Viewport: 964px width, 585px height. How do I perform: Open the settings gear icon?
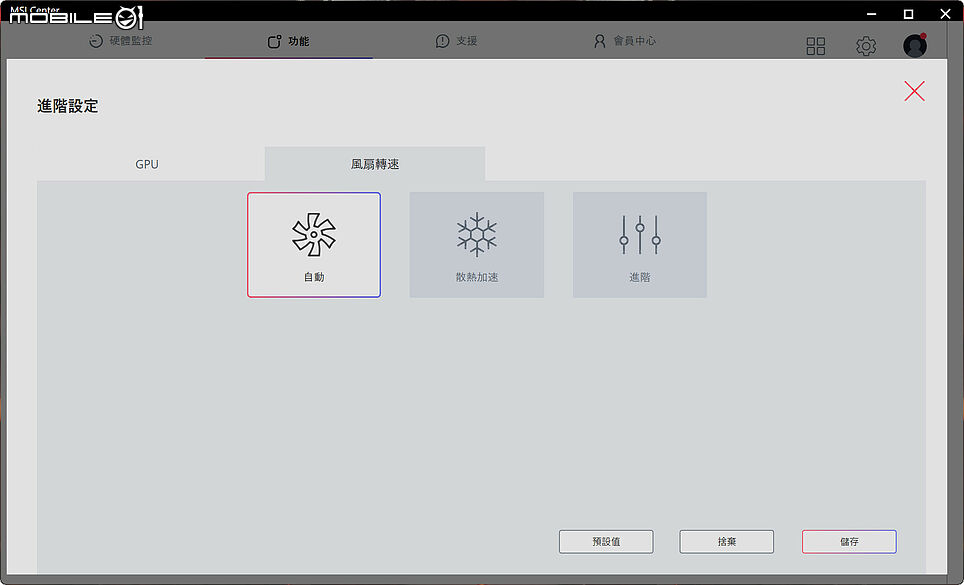pos(866,46)
